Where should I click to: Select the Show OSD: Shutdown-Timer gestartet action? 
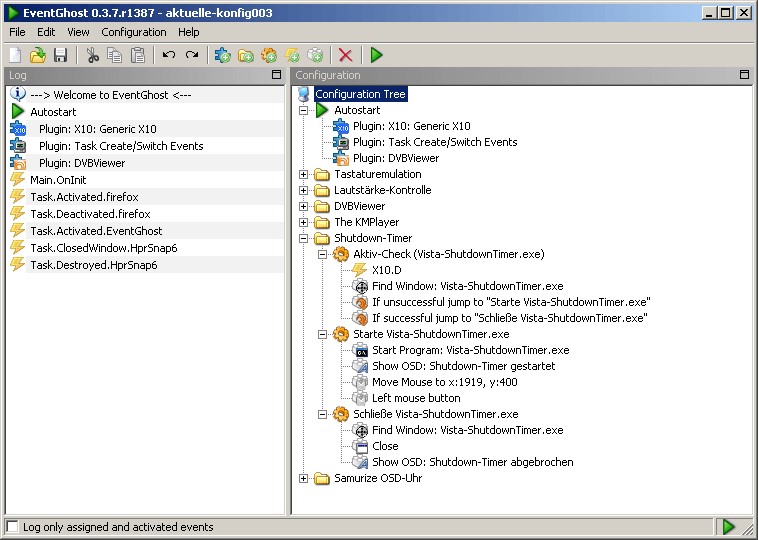(463, 366)
